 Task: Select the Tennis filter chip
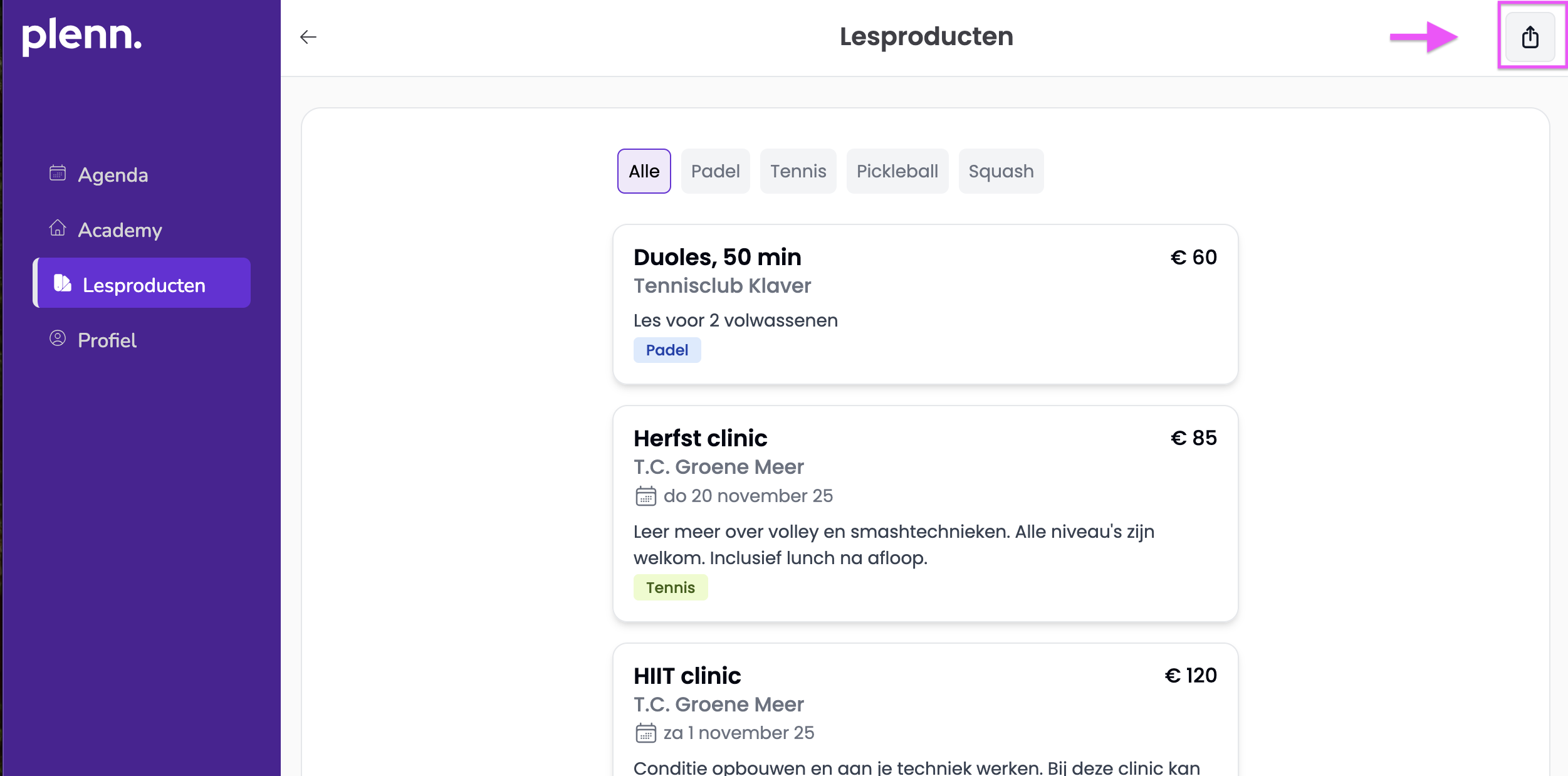(798, 170)
